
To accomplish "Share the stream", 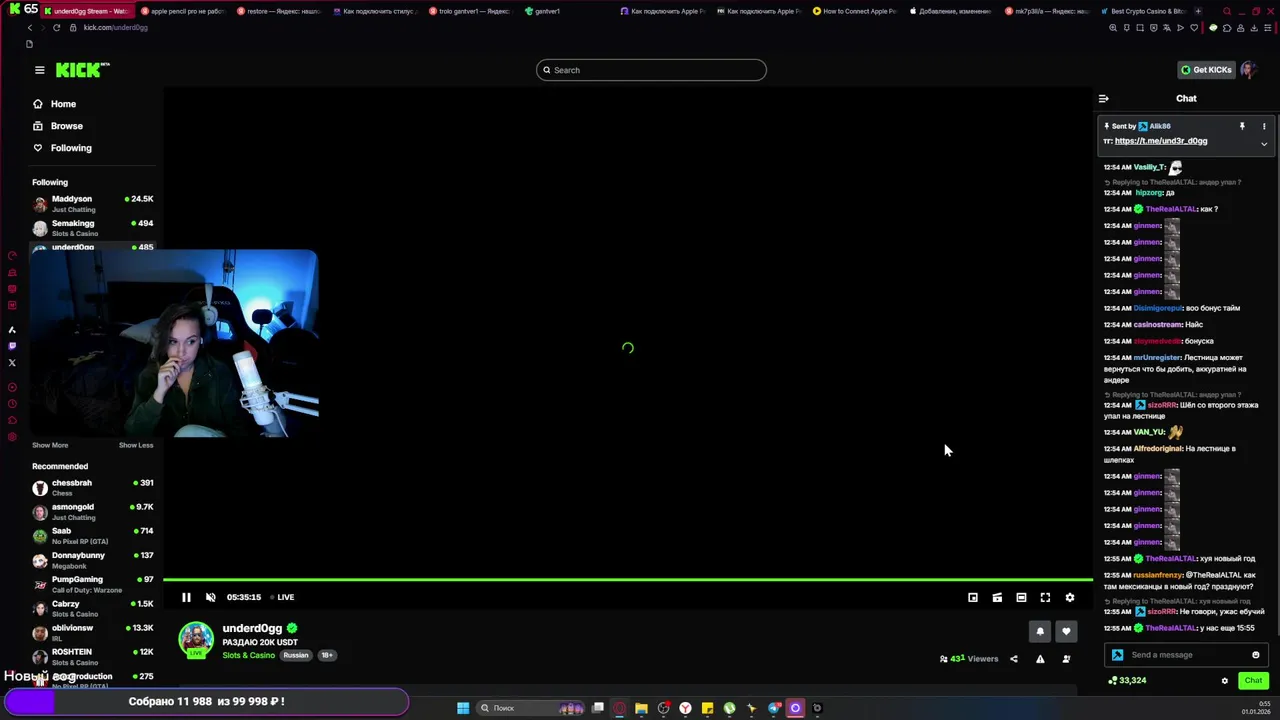I will 1014,659.
